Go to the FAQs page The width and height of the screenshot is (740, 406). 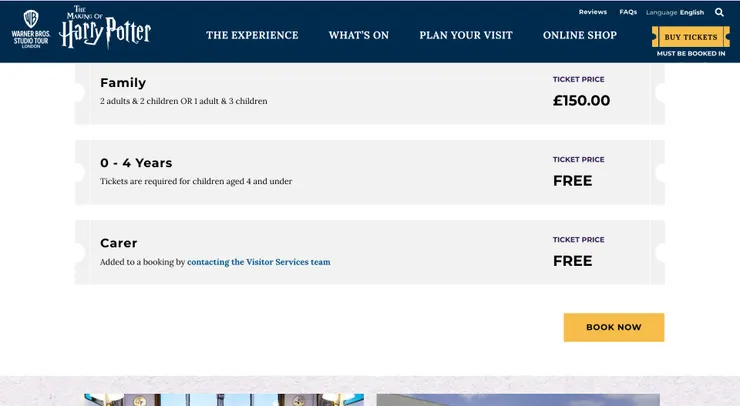pos(628,12)
